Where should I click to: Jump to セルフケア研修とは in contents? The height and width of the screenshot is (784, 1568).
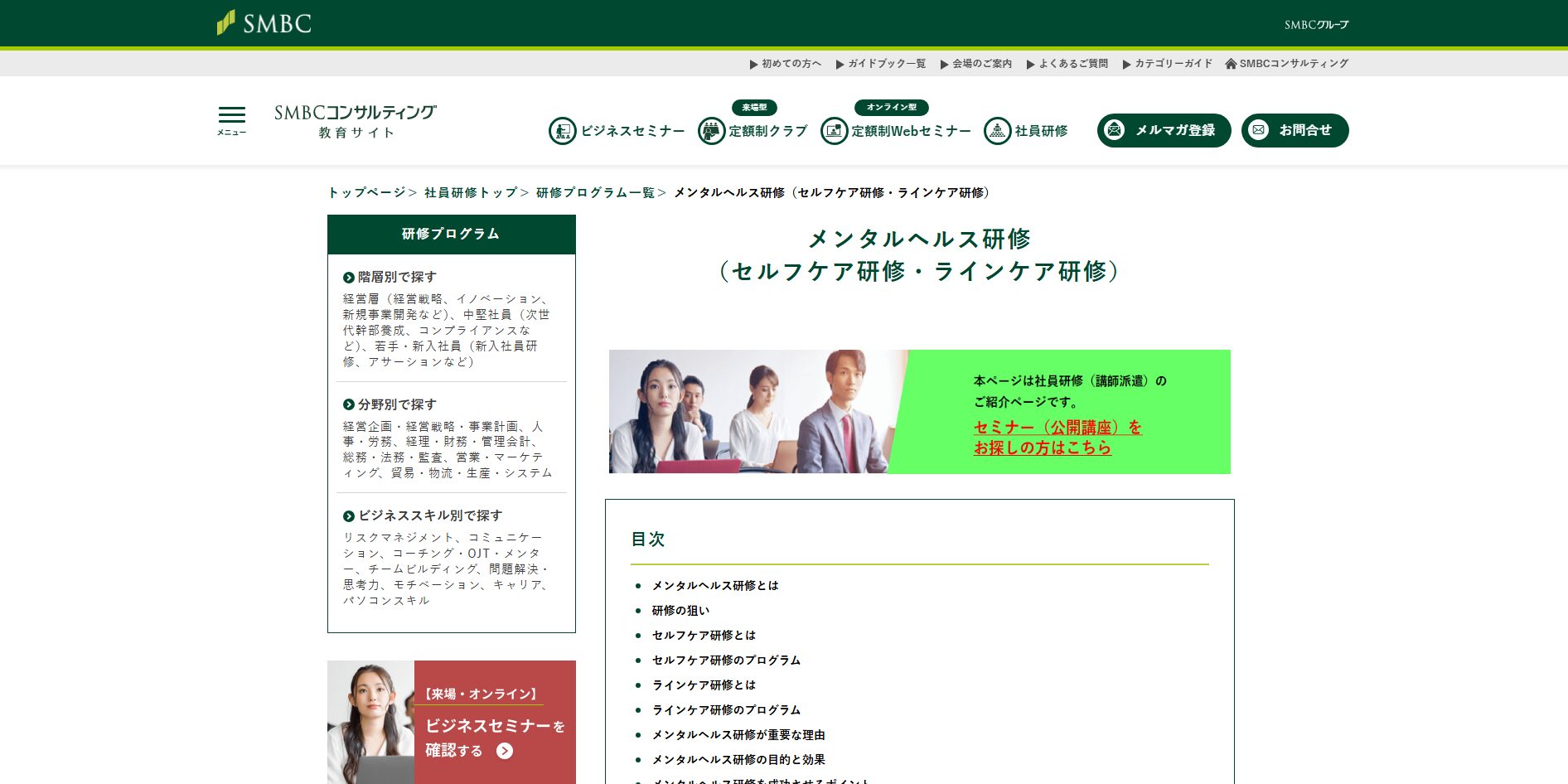tap(704, 636)
